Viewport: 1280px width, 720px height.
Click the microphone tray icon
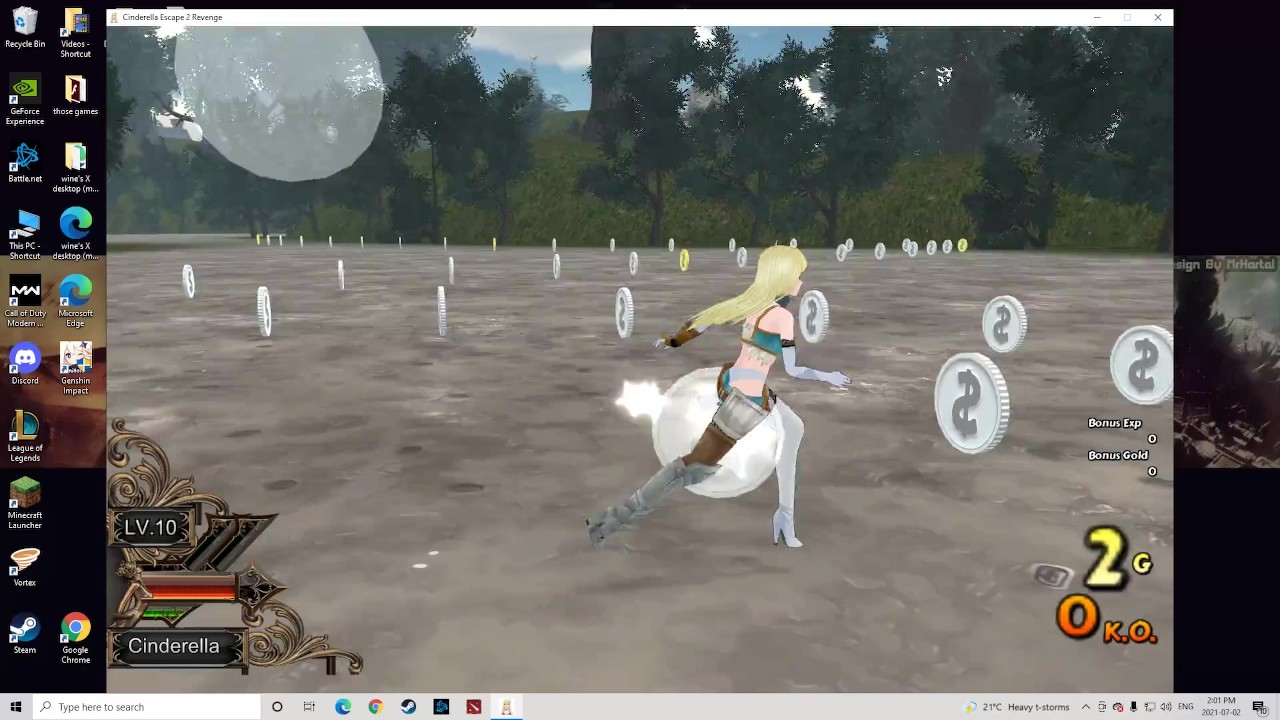click(x=1133, y=707)
